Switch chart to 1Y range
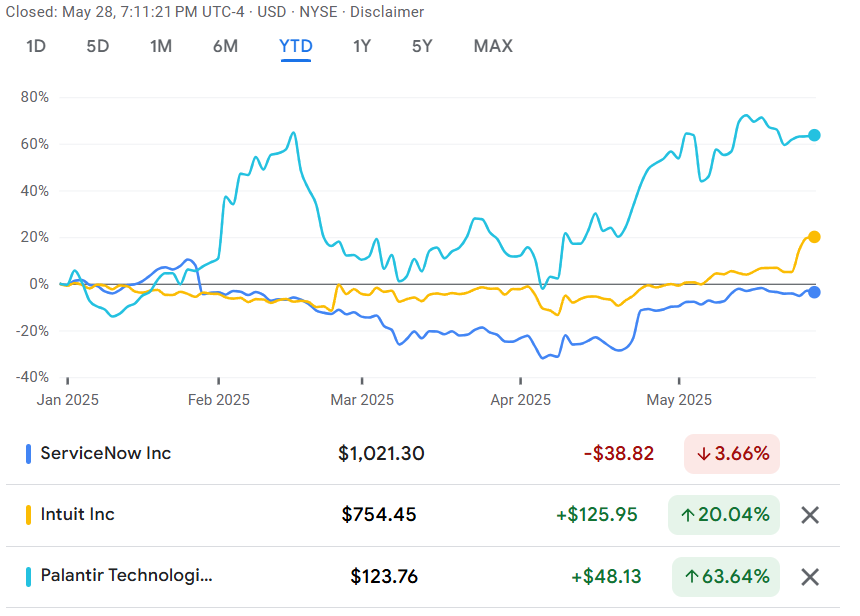This screenshot has height=616, width=860. [362, 46]
